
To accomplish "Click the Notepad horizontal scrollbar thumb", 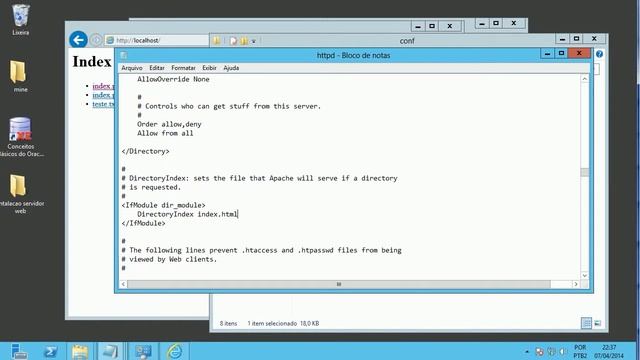I will [339, 284].
